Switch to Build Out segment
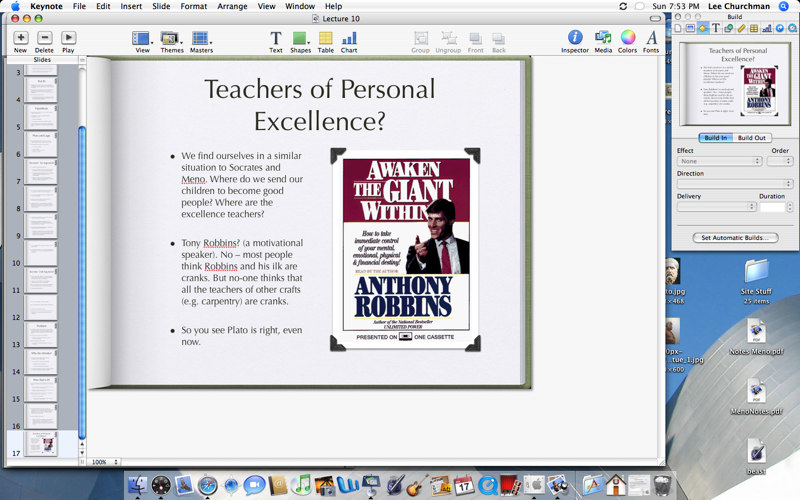 pos(752,138)
